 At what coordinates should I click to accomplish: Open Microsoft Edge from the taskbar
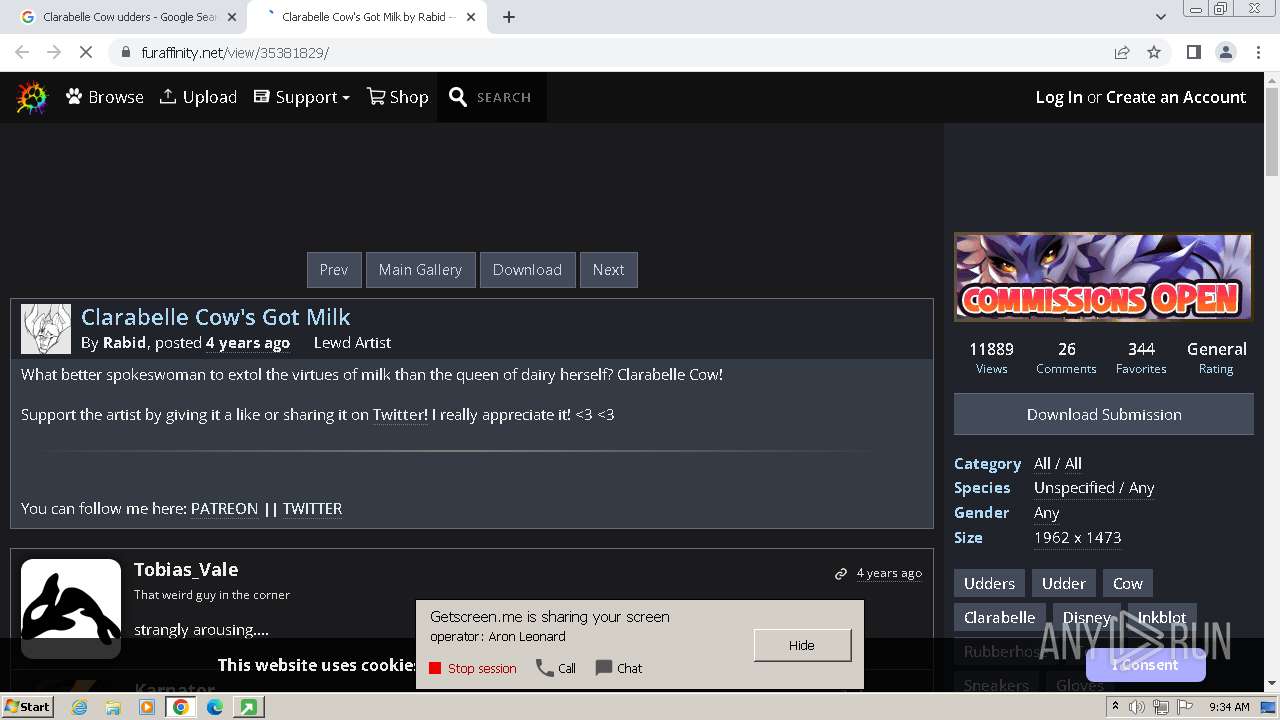[215, 707]
